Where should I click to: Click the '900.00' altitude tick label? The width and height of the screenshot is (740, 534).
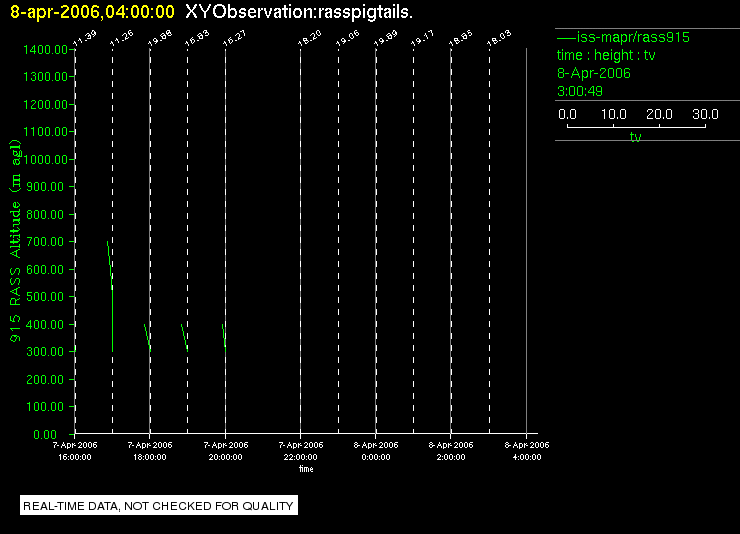coord(45,187)
